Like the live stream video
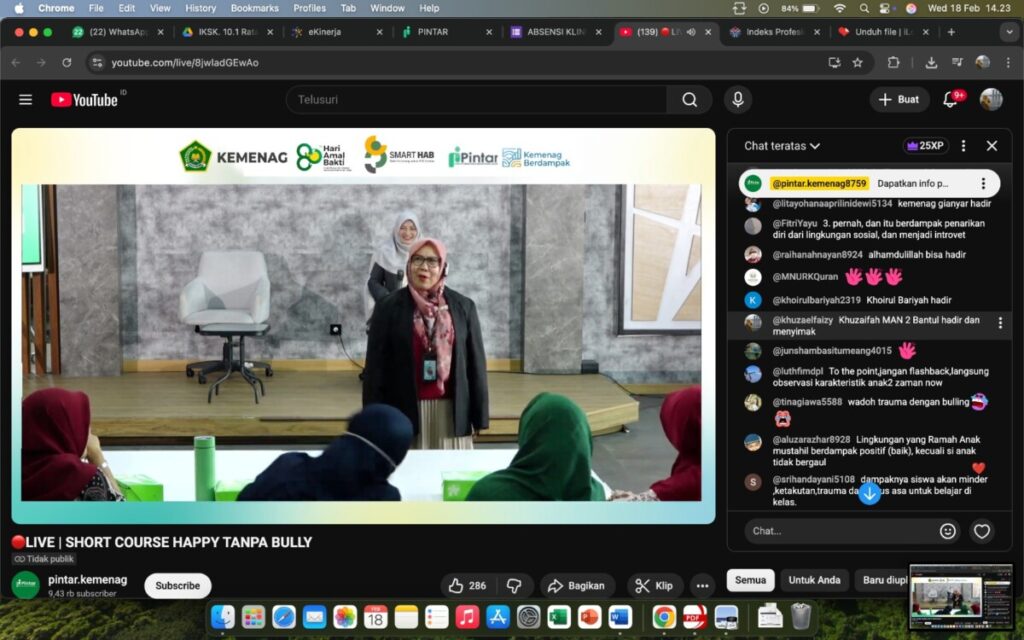 tap(467, 586)
